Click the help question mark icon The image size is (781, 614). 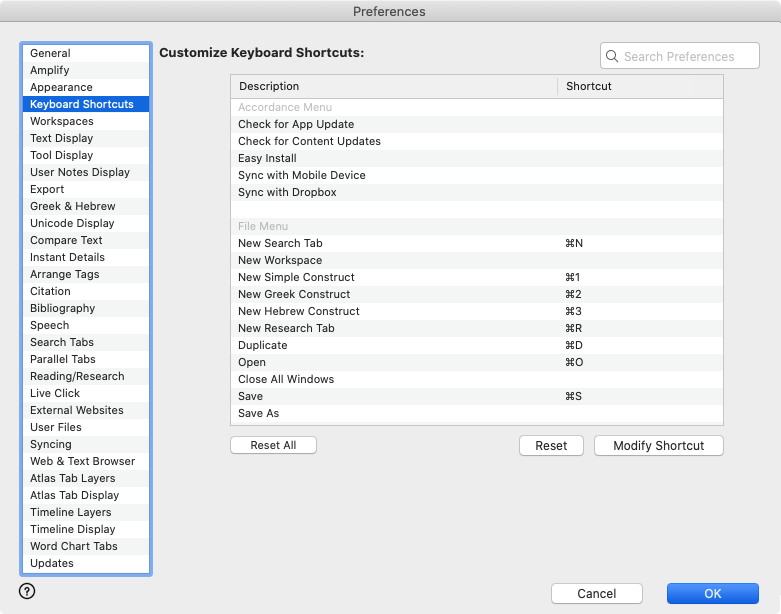click(27, 591)
